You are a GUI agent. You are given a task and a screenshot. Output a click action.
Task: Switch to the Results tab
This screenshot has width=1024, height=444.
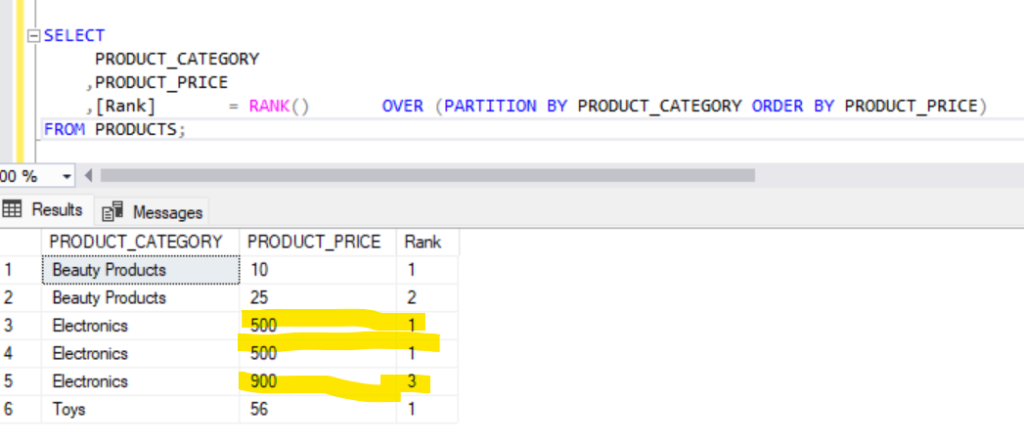(x=46, y=210)
